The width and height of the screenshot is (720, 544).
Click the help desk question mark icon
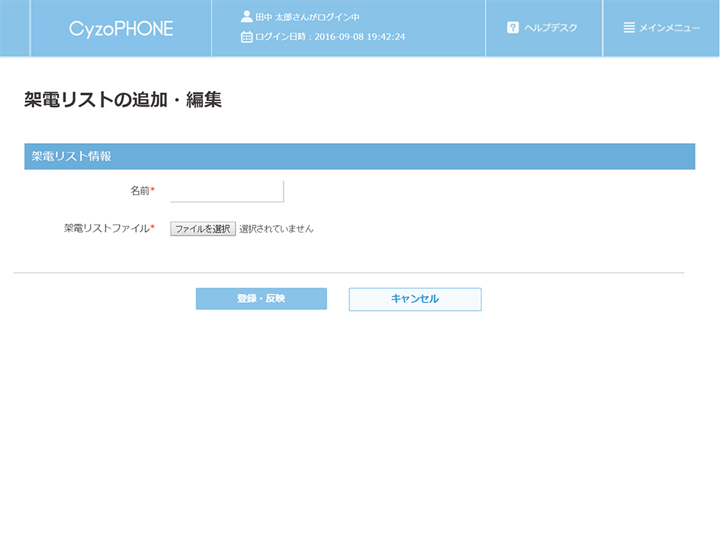(512, 28)
